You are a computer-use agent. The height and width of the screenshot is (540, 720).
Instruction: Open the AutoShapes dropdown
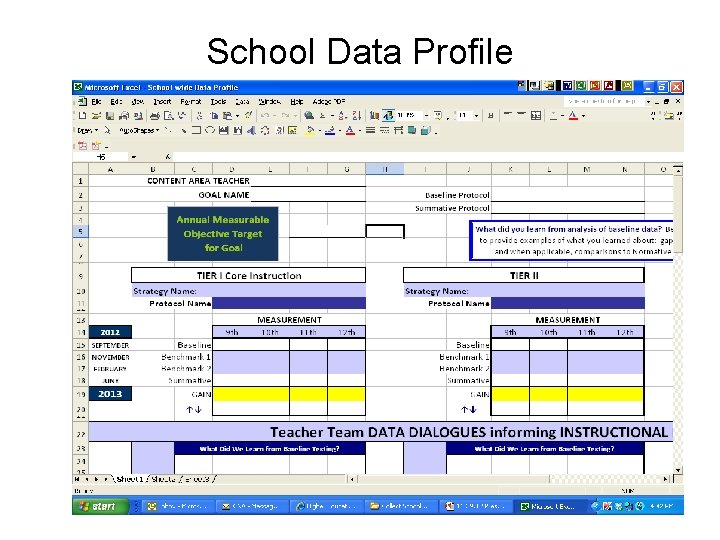pyautogui.click(x=139, y=131)
